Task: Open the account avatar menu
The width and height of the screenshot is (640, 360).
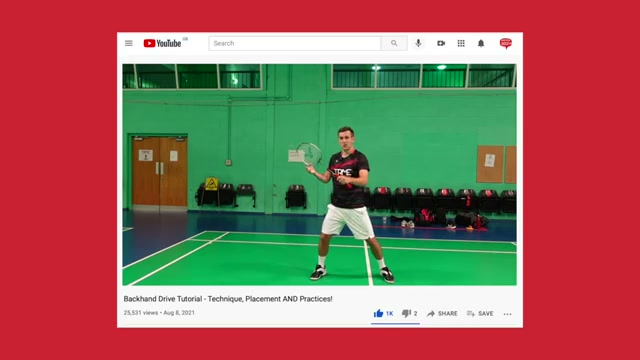Action: 506,43
